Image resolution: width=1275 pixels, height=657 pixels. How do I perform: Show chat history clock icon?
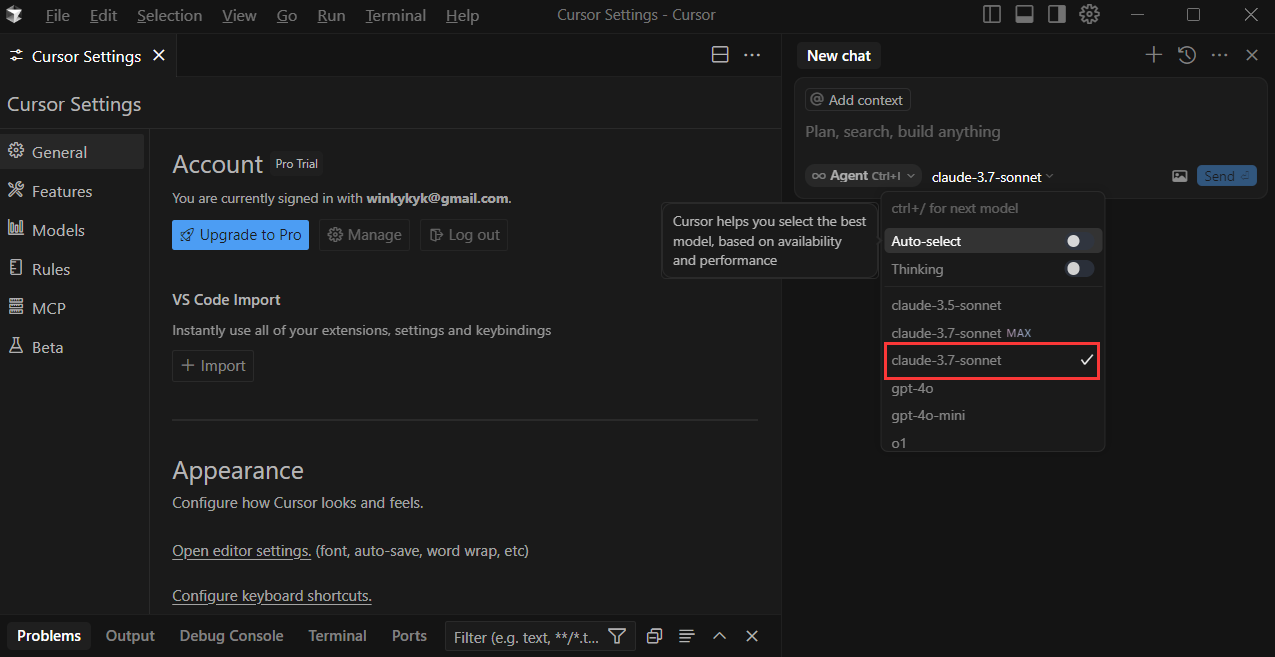click(1187, 55)
